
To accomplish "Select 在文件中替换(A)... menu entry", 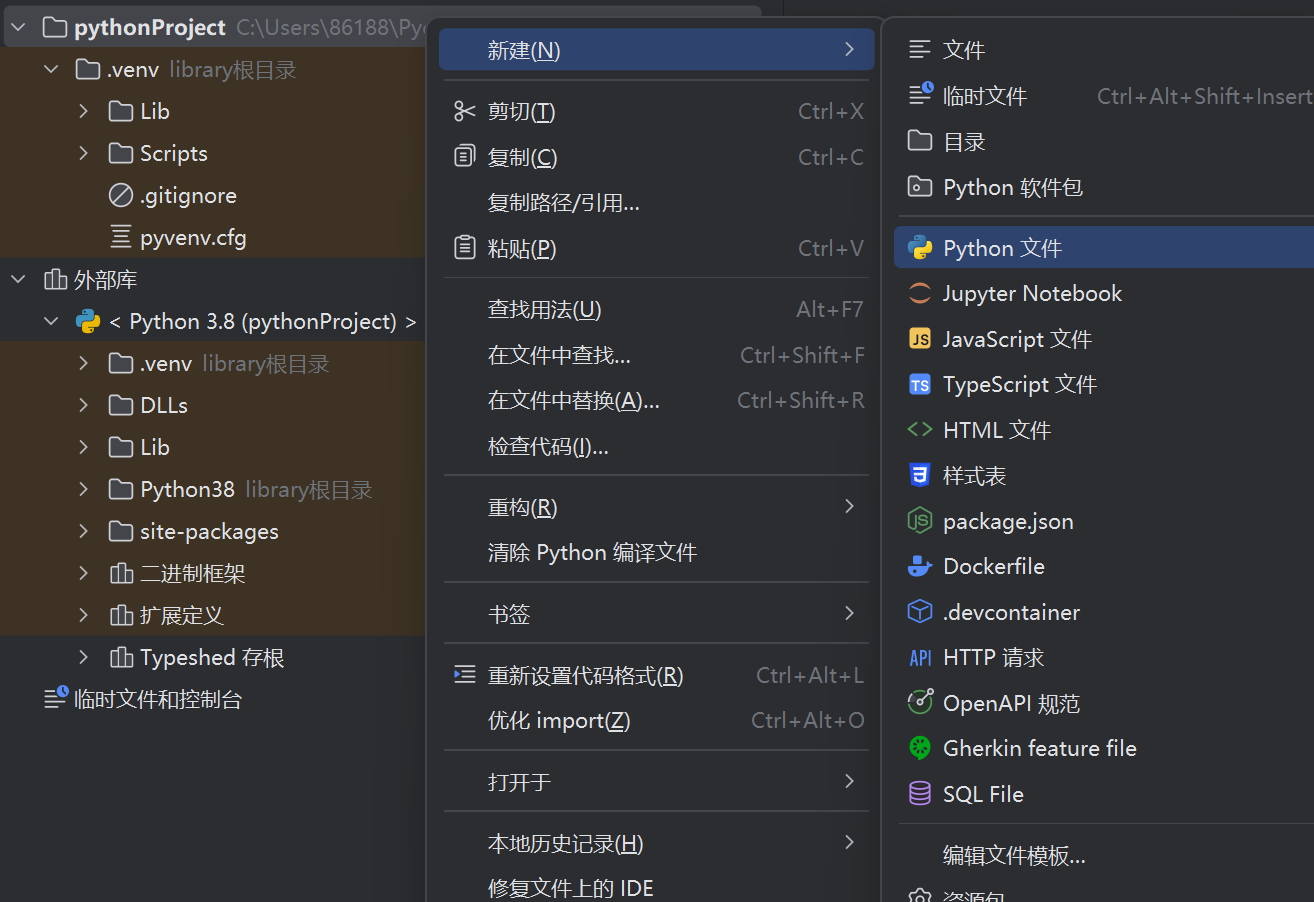I will (x=656, y=400).
